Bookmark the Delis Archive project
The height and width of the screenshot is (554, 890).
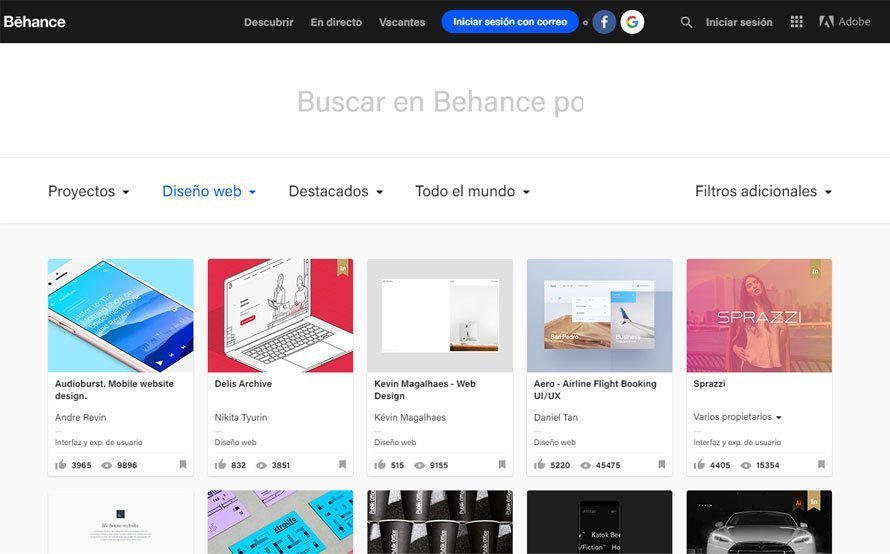click(342, 464)
